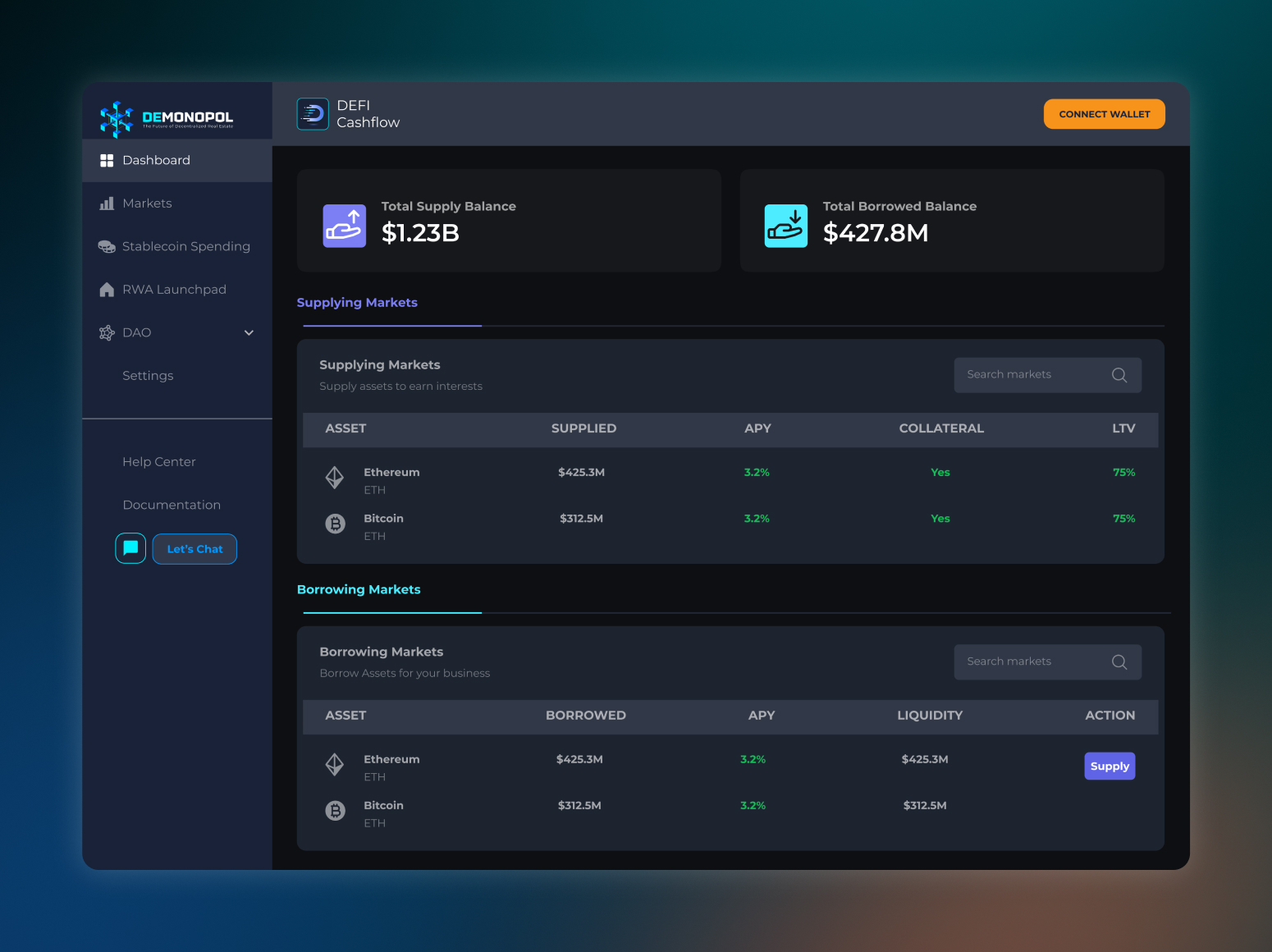1272x952 pixels.
Task: Click the Borrowing Markets search field
Action: [x=1048, y=662]
